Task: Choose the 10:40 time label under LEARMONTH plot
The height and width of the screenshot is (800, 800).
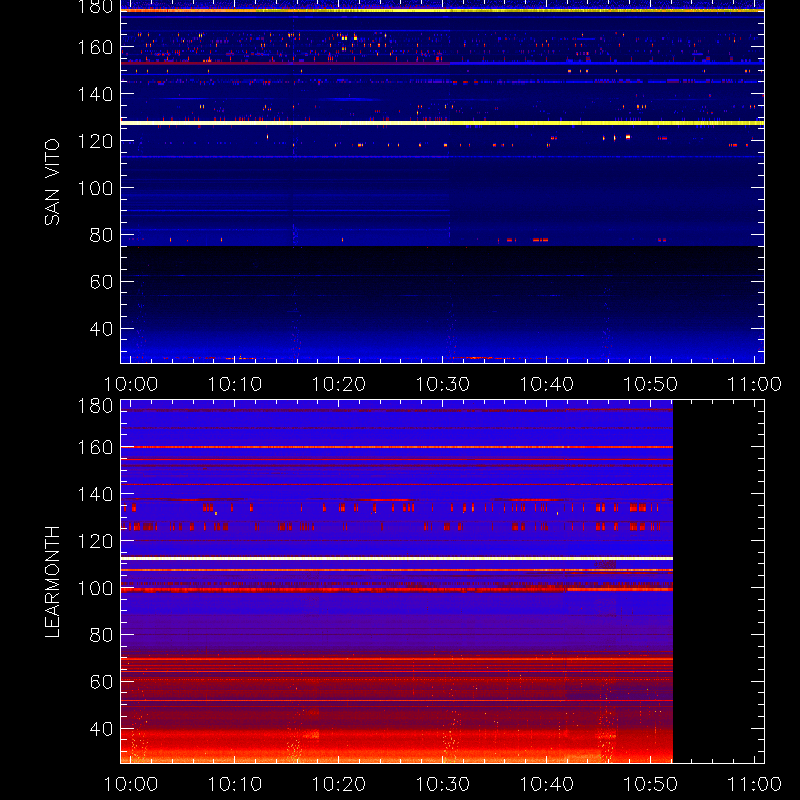Action: [546, 784]
